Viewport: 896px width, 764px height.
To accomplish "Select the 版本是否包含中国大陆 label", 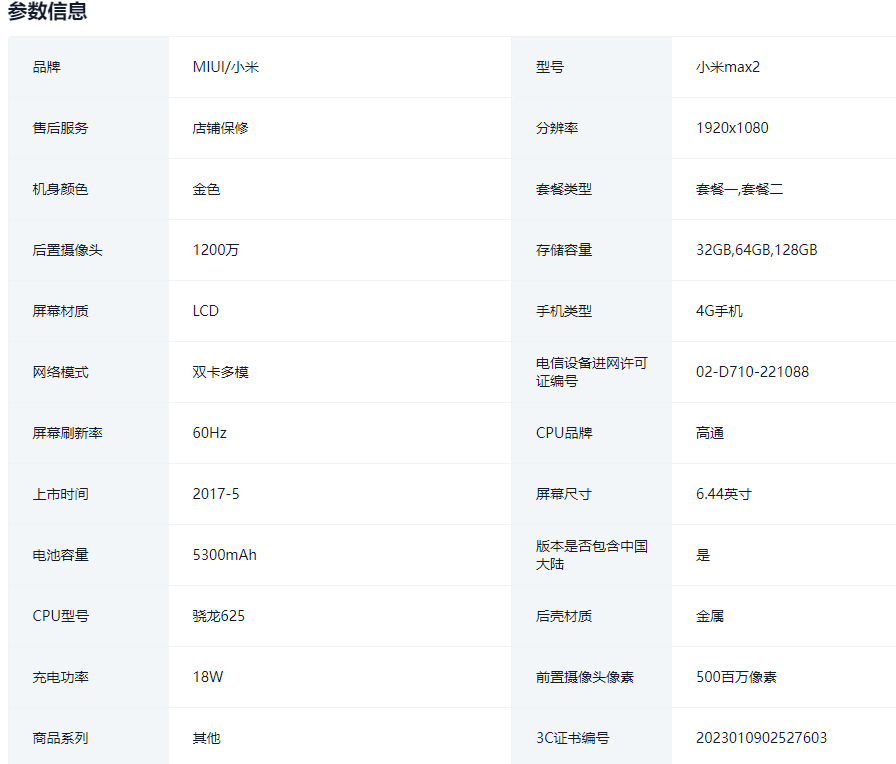I will [591, 555].
